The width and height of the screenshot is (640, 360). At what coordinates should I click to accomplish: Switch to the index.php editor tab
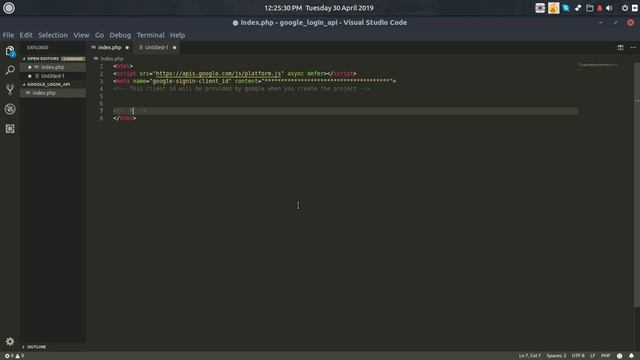pos(109,48)
